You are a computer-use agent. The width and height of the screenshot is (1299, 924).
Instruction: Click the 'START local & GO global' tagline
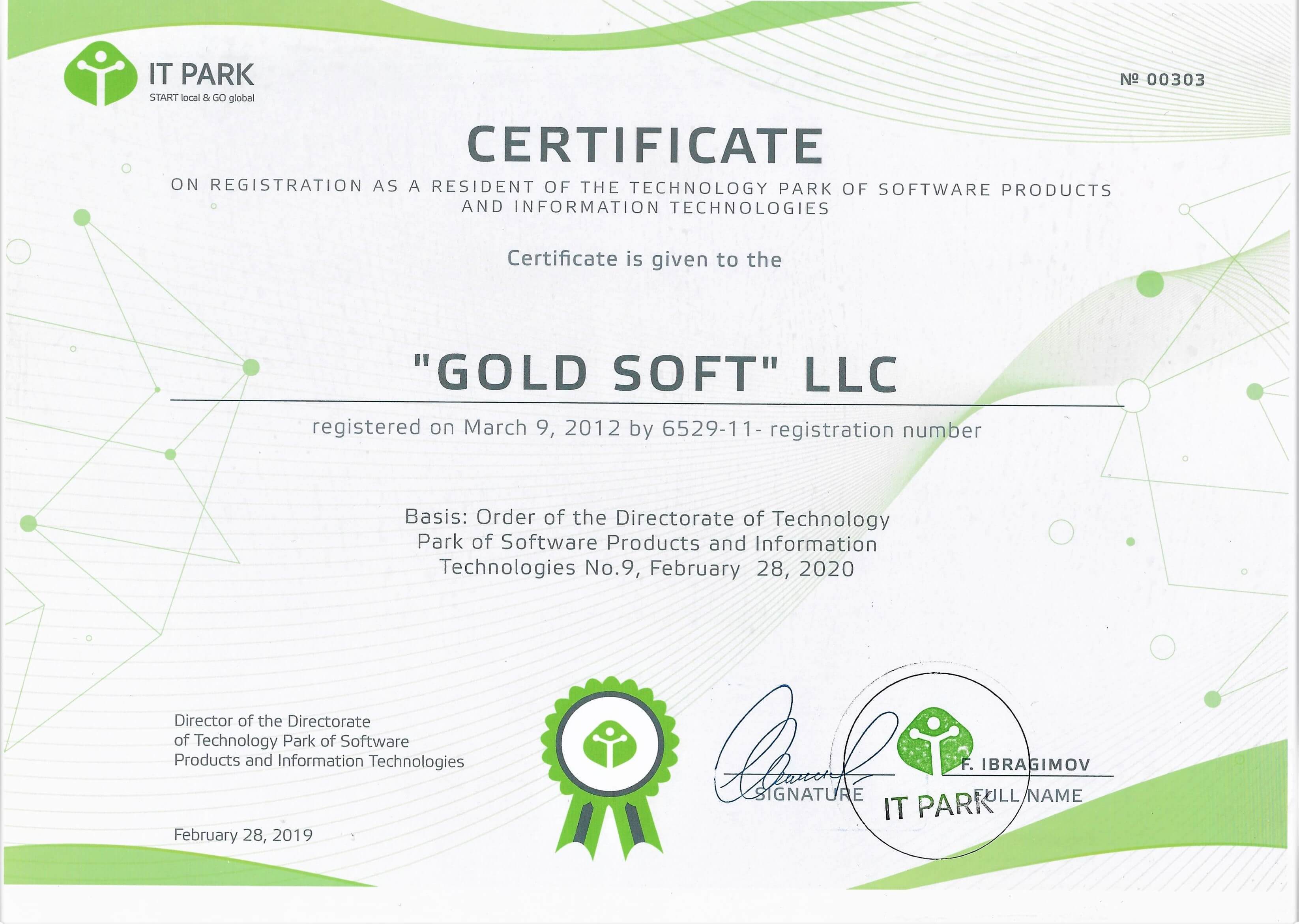(x=202, y=98)
